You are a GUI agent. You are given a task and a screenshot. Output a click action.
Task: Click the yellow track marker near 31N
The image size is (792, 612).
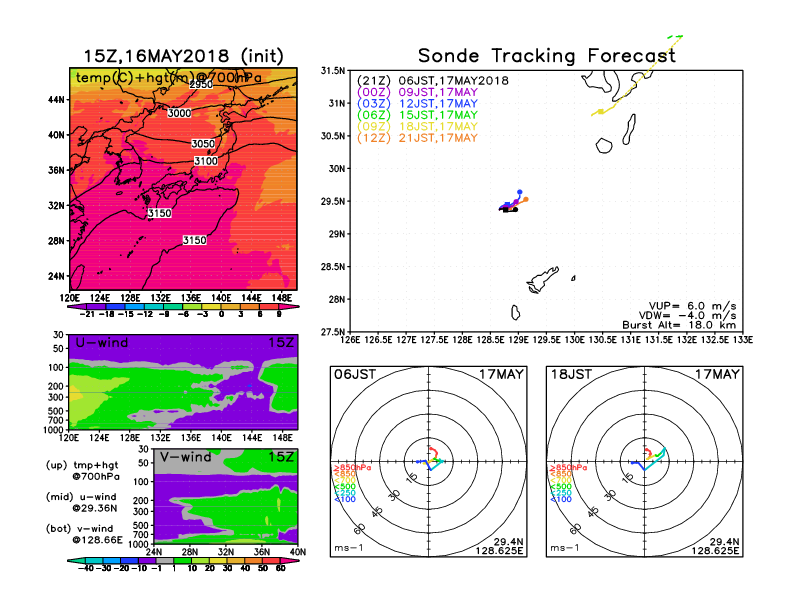click(601, 112)
